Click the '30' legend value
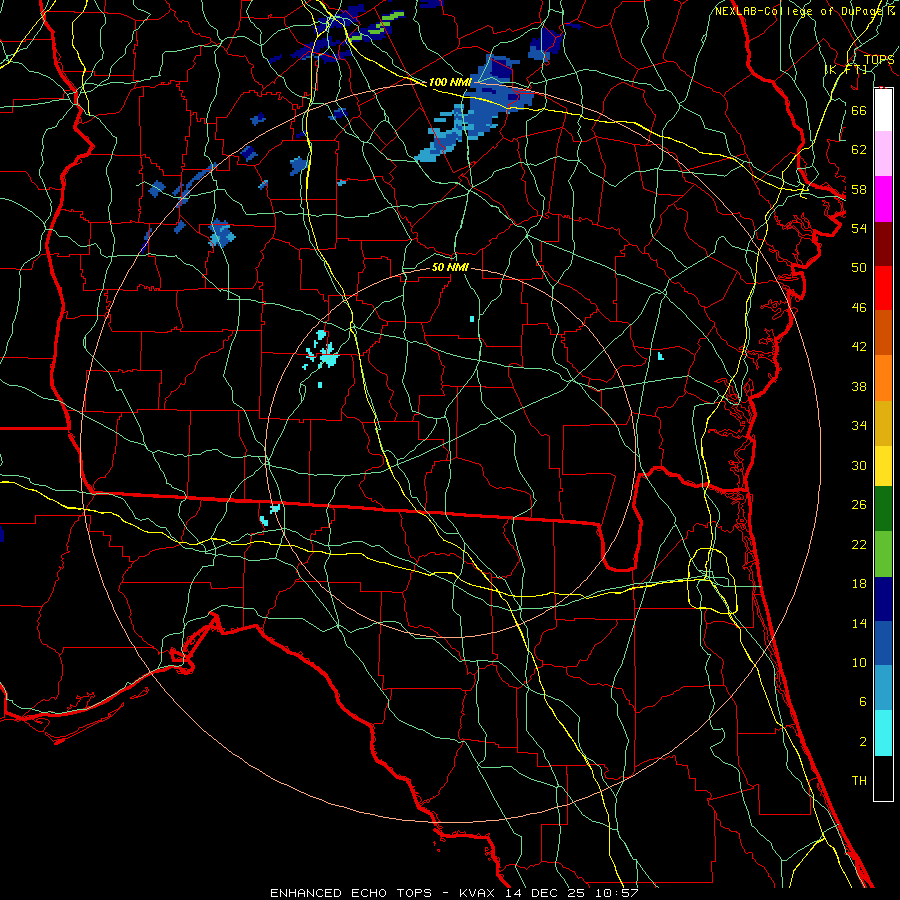 click(x=859, y=465)
